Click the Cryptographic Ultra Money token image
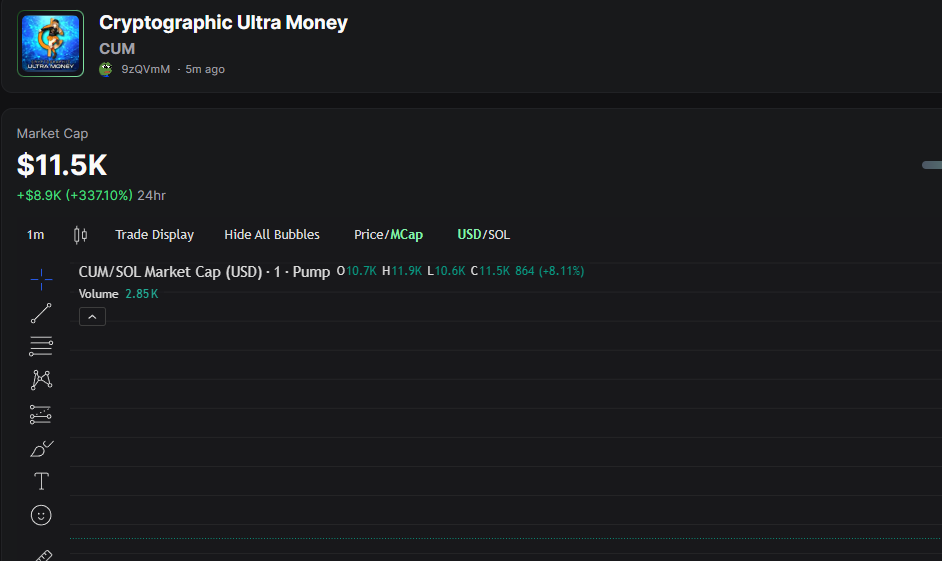942x561 pixels. coord(50,43)
